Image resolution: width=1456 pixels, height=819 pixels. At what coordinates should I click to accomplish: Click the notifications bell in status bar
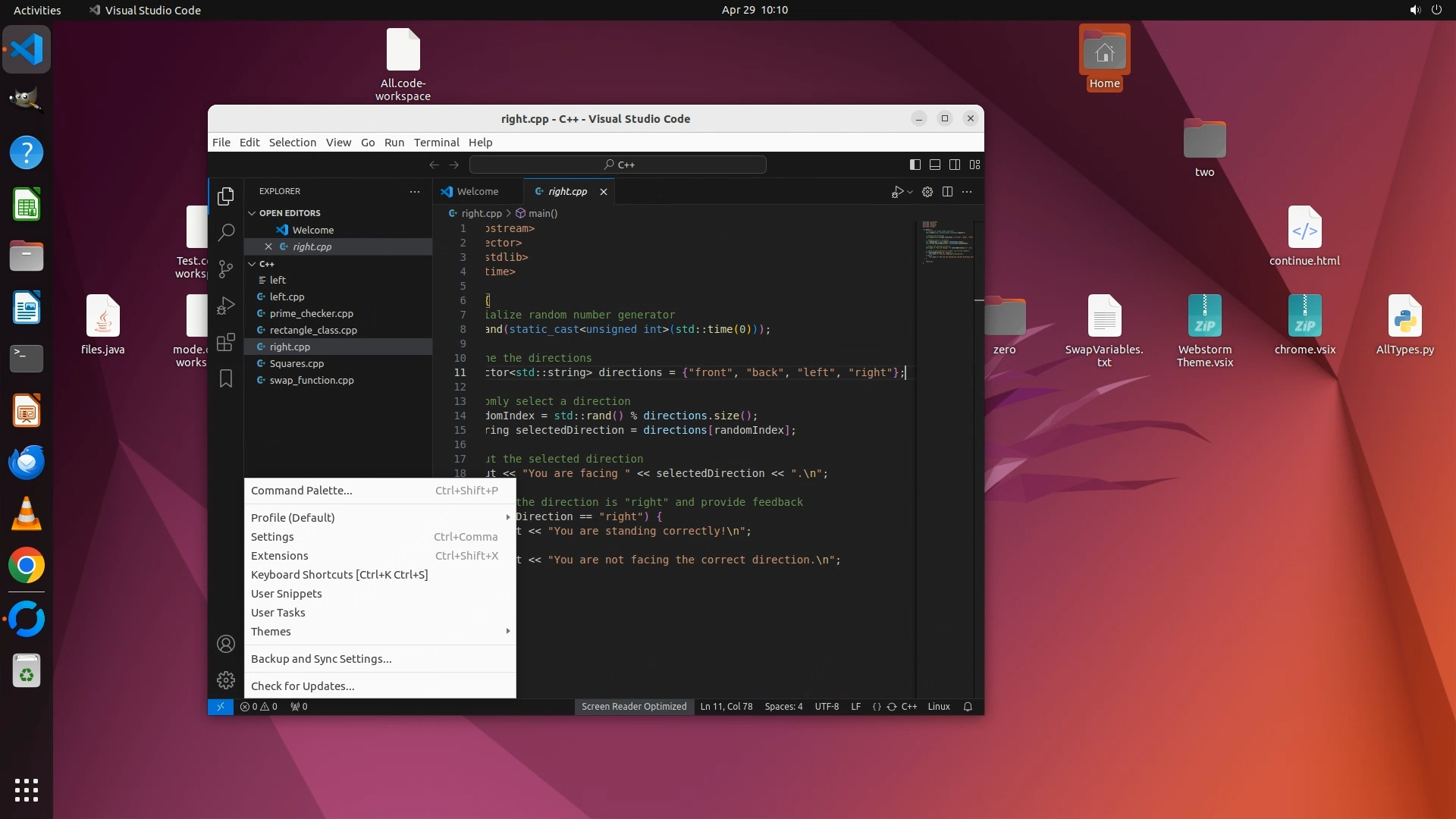click(x=968, y=706)
